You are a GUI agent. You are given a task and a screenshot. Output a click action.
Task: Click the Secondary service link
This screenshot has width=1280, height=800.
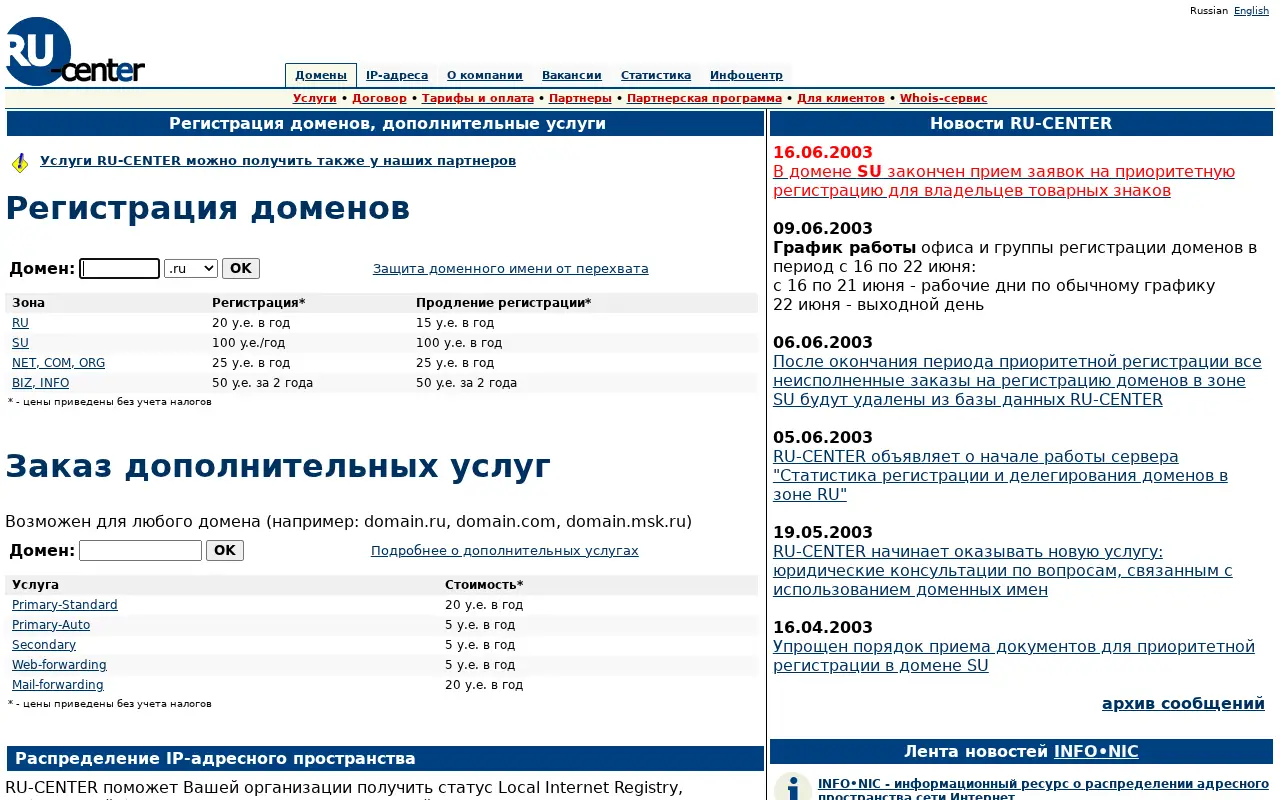tap(44, 645)
